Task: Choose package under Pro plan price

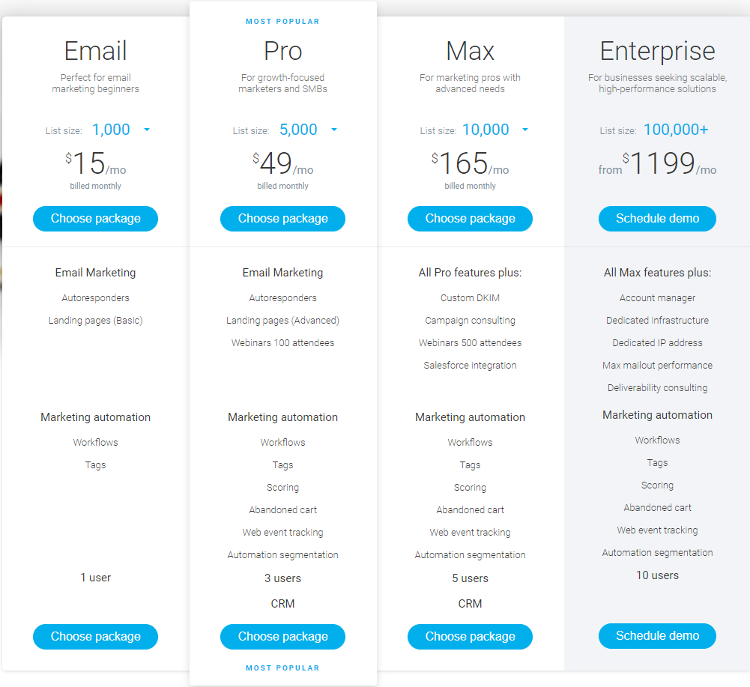Action: 283,219
